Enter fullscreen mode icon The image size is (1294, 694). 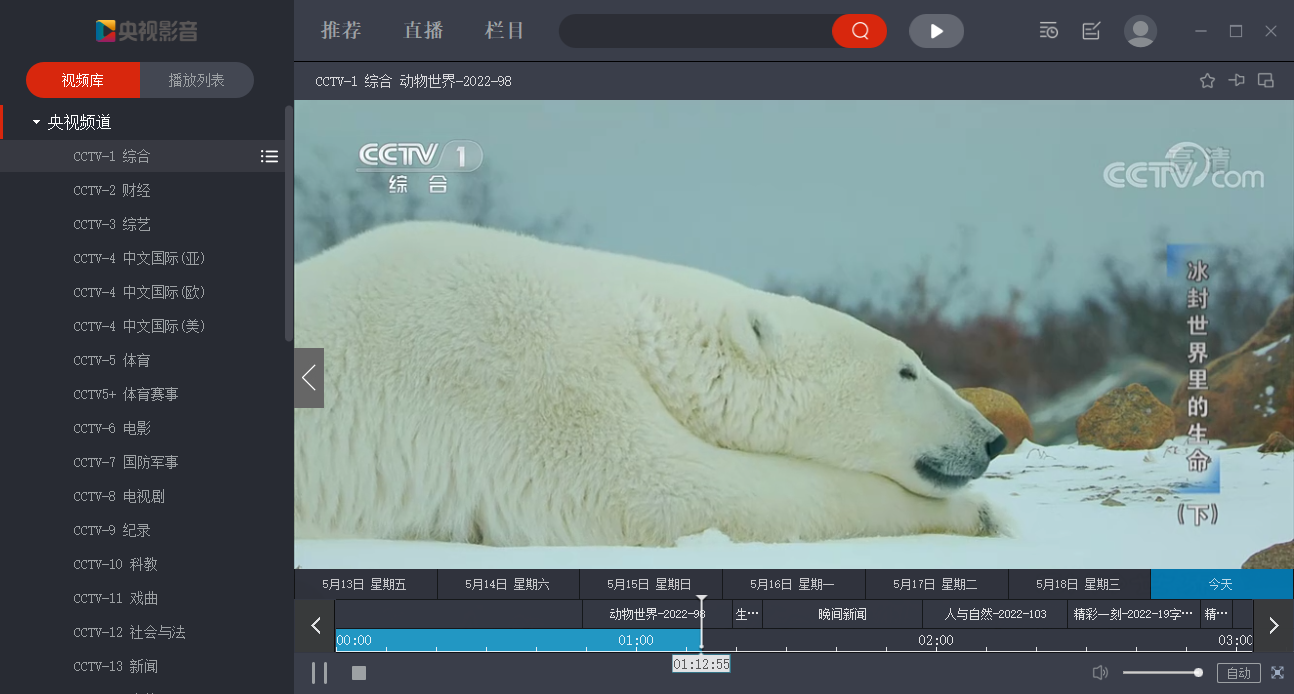click(x=1277, y=673)
